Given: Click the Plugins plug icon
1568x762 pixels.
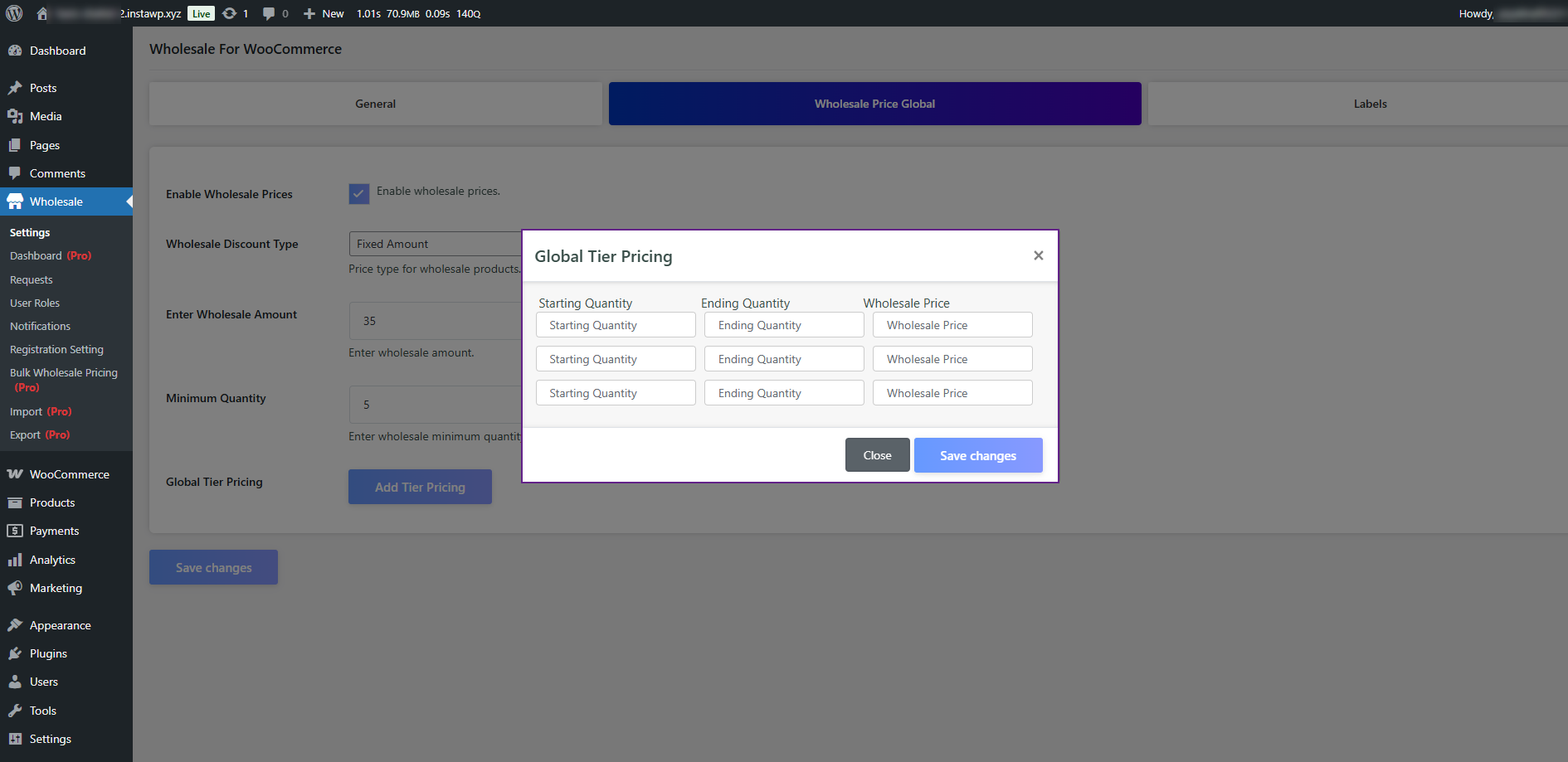Looking at the screenshot, I should [15, 653].
